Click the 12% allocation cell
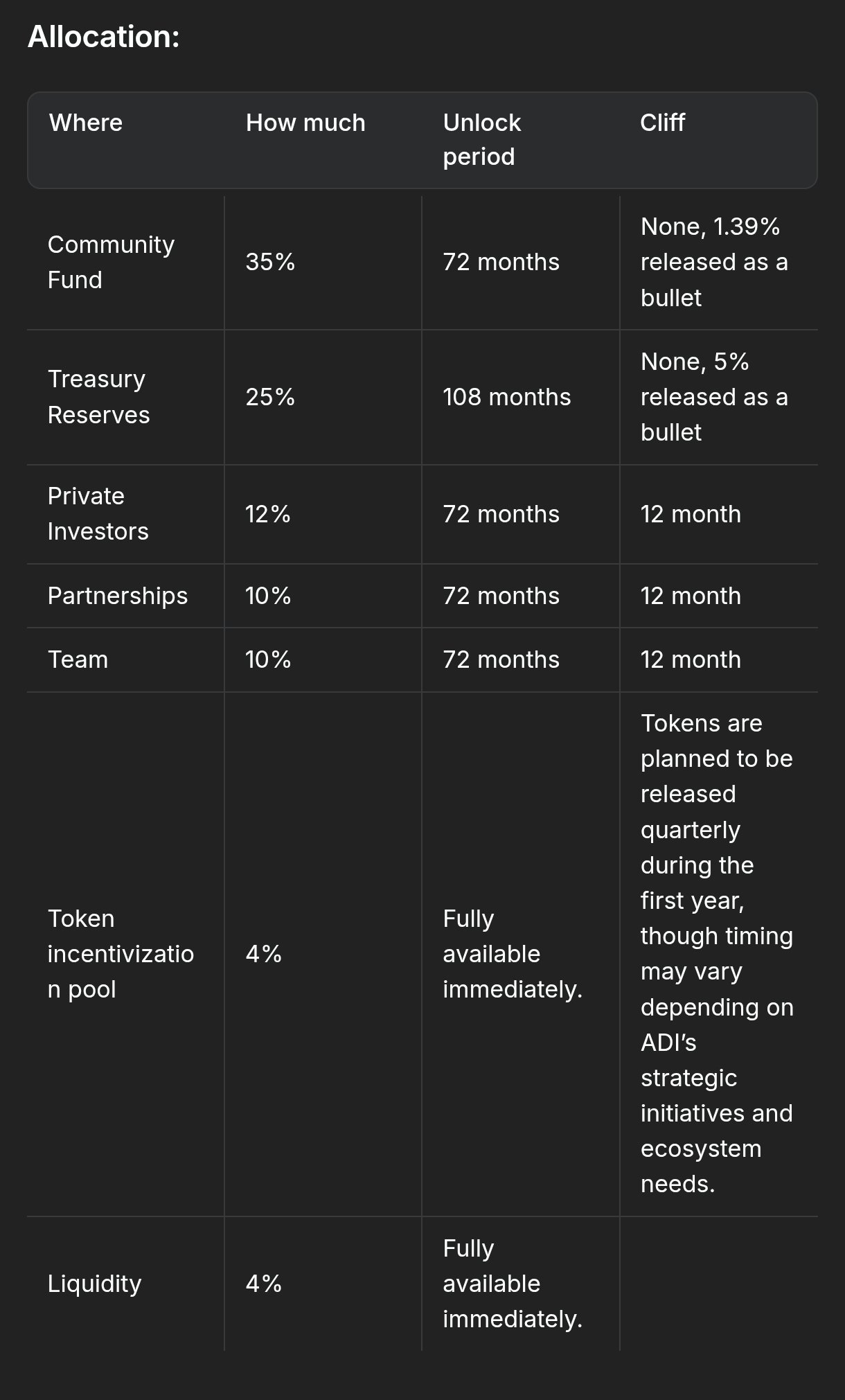Image resolution: width=845 pixels, height=1400 pixels. (x=267, y=514)
